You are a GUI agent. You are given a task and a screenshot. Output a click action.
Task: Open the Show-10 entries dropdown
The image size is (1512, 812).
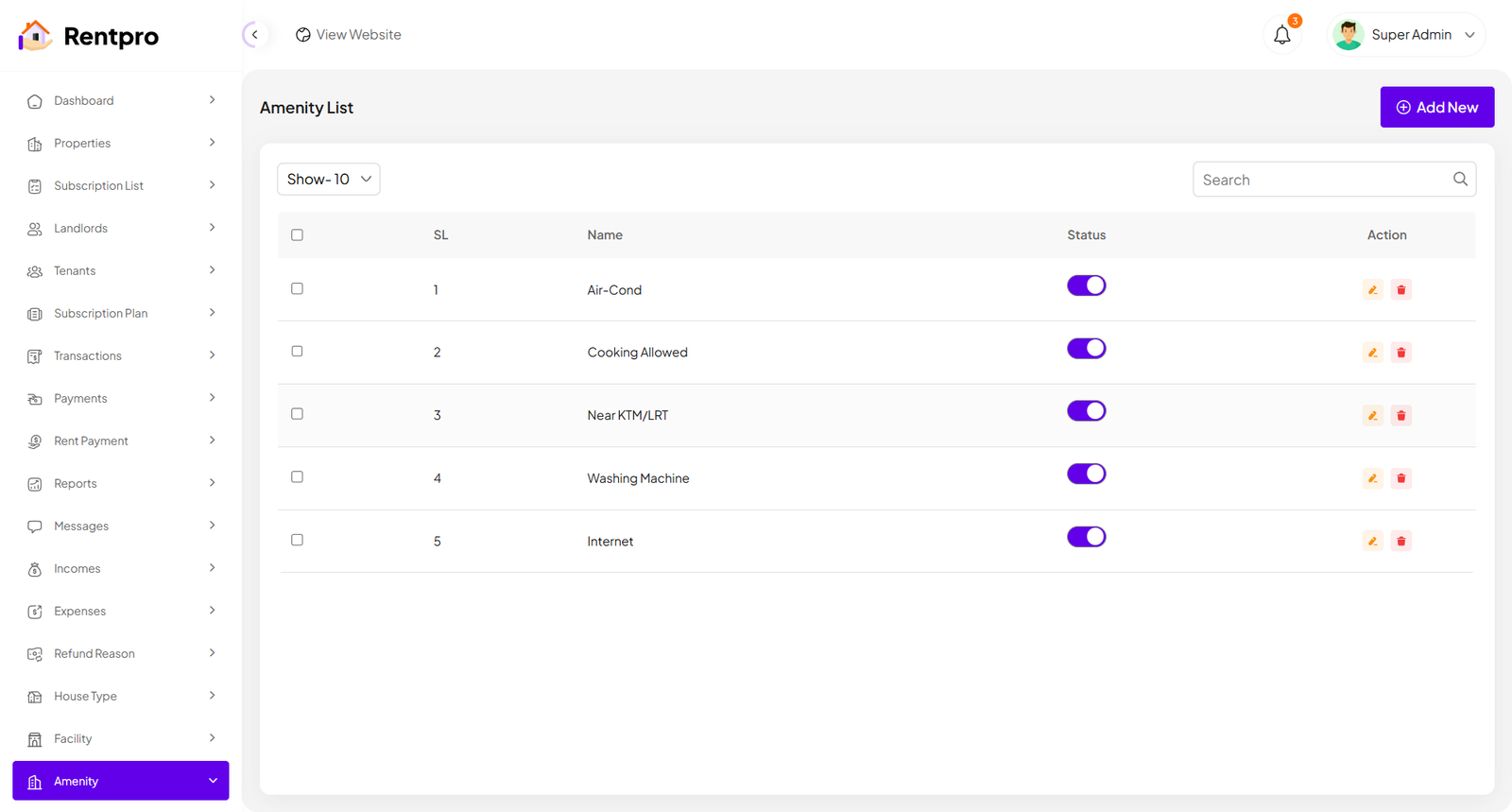328,180
